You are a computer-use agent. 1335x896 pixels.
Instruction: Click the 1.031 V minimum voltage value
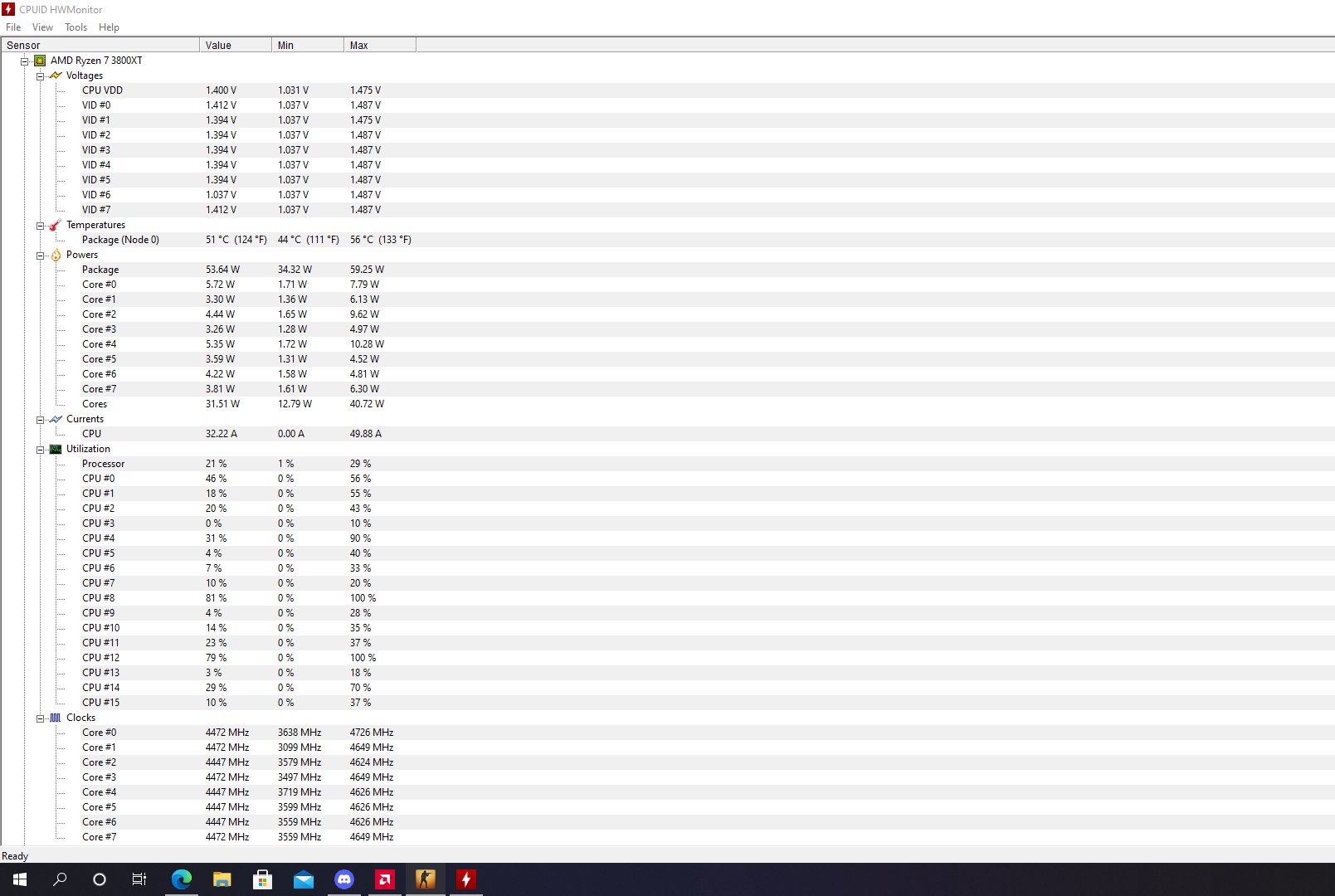click(293, 90)
